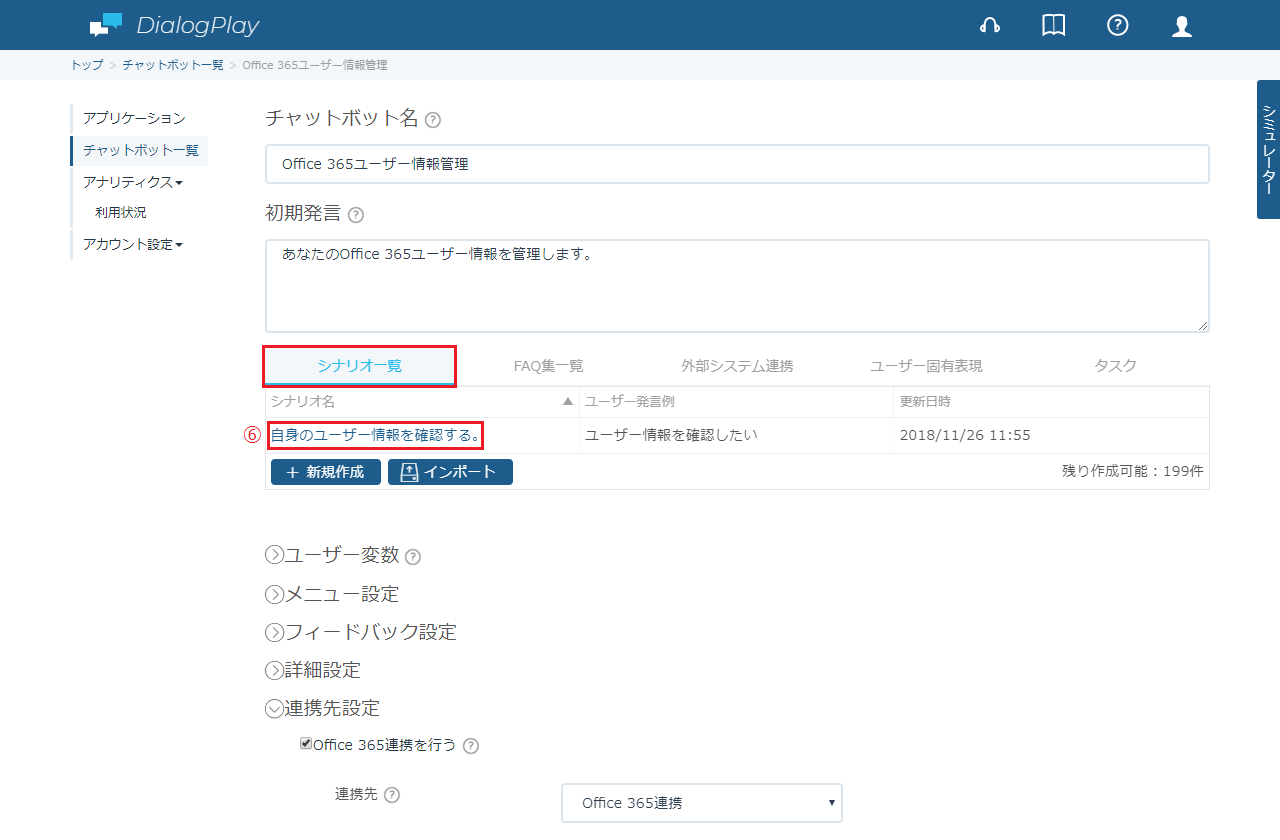The height and width of the screenshot is (840, 1280).
Task: Open the headset support icon
Action: click(990, 26)
